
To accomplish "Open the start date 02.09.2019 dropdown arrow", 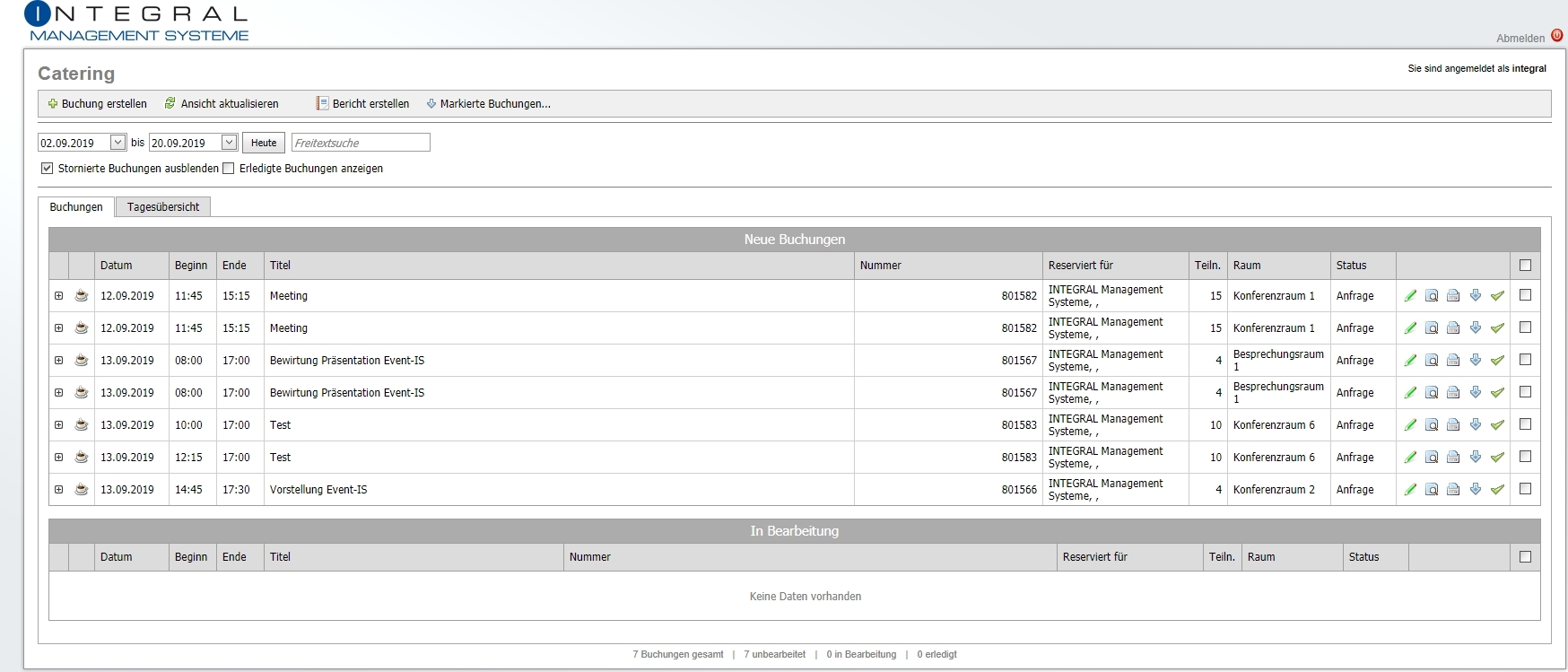I will click(x=118, y=143).
